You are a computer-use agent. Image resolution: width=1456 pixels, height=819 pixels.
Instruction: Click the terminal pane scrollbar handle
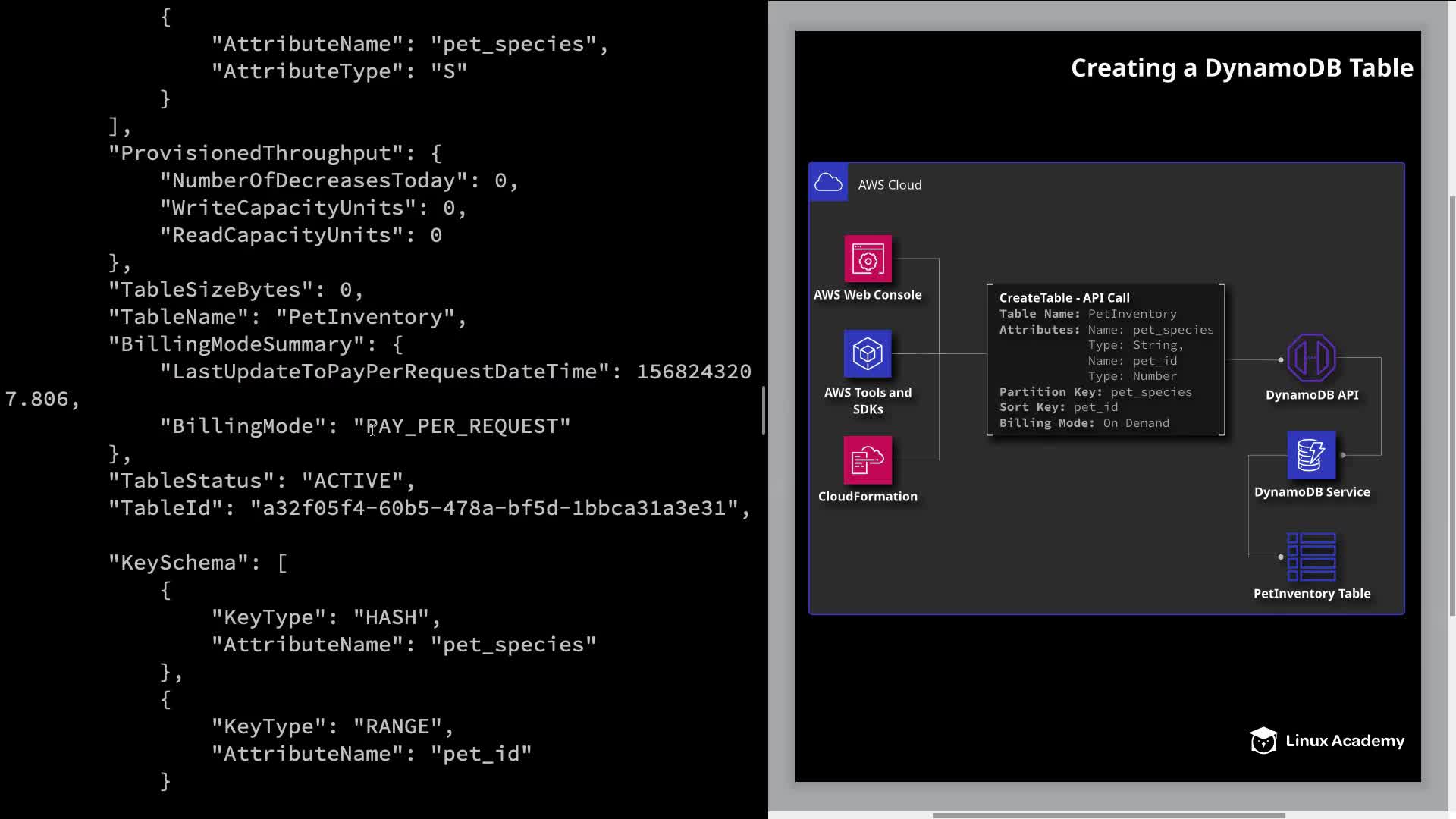[764, 409]
